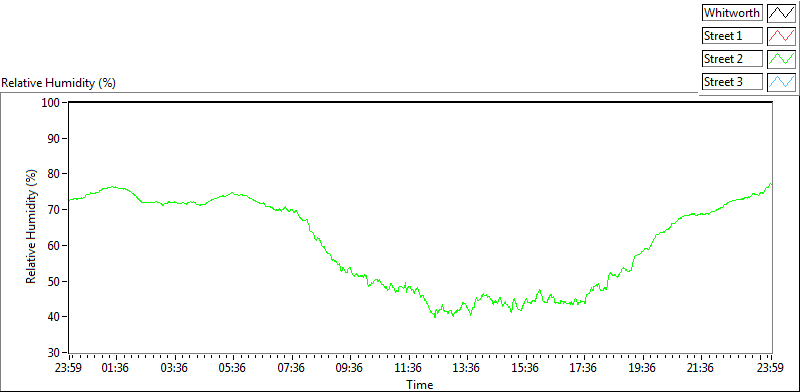The width and height of the screenshot is (800, 392).
Task: Click the 13:36 time axis marker
Action: tap(466, 369)
